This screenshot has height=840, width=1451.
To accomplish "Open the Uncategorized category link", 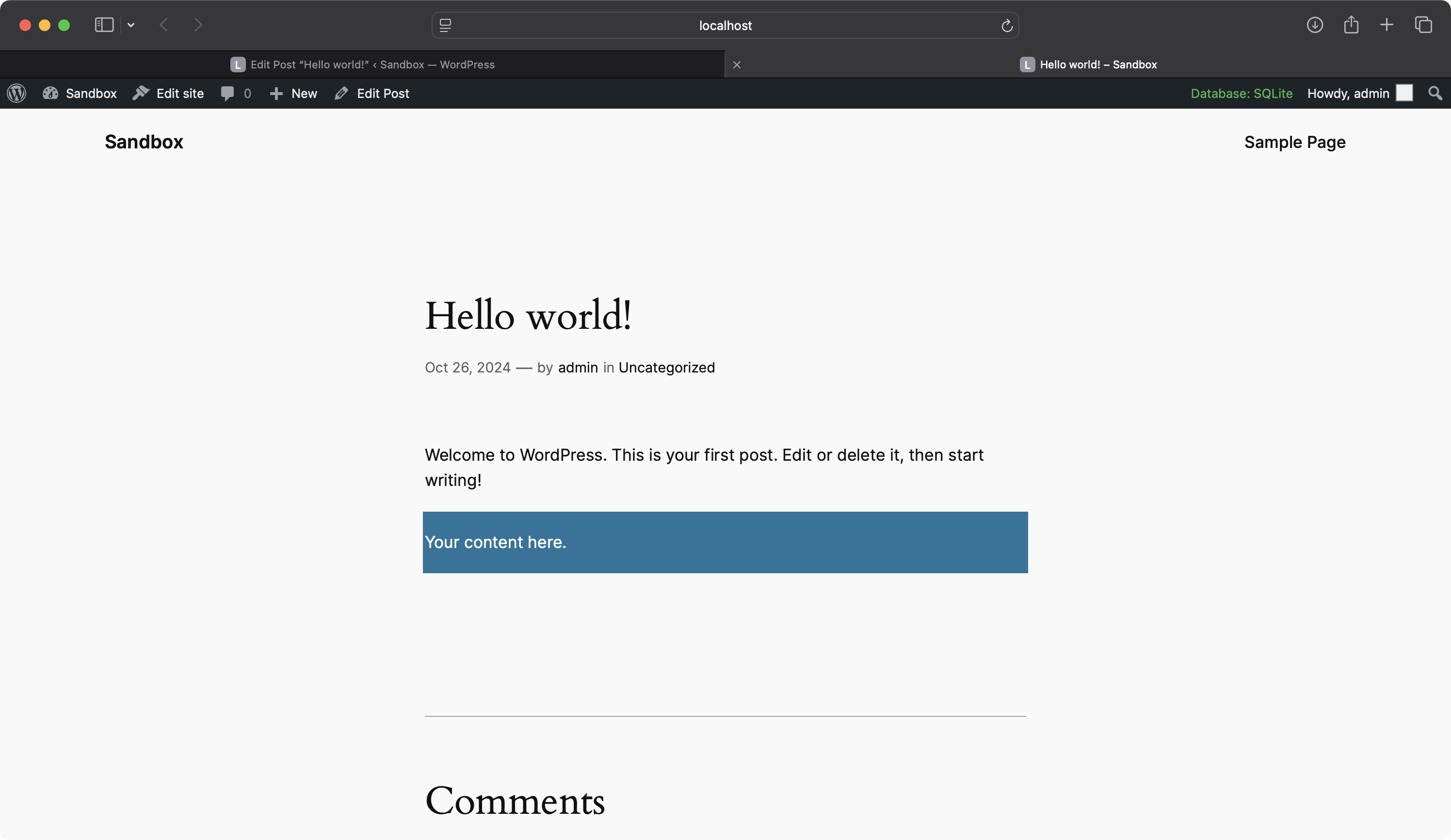I will [x=666, y=367].
